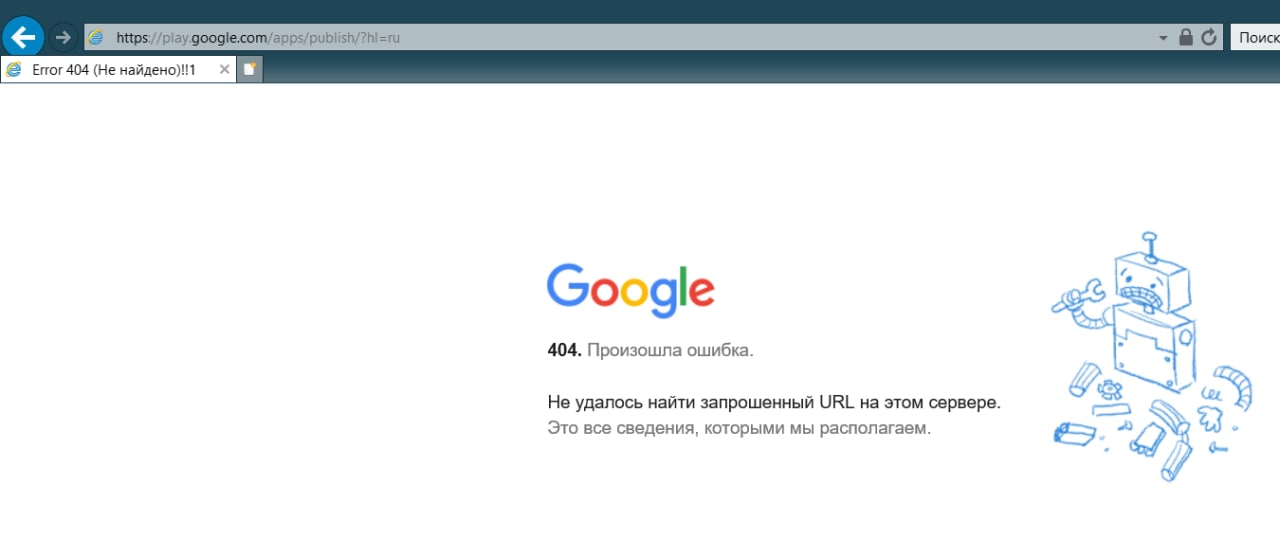The width and height of the screenshot is (1280, 556).
Task: Open the address bar autocomplete dropdown arrow
Action: coord(1163,38)
